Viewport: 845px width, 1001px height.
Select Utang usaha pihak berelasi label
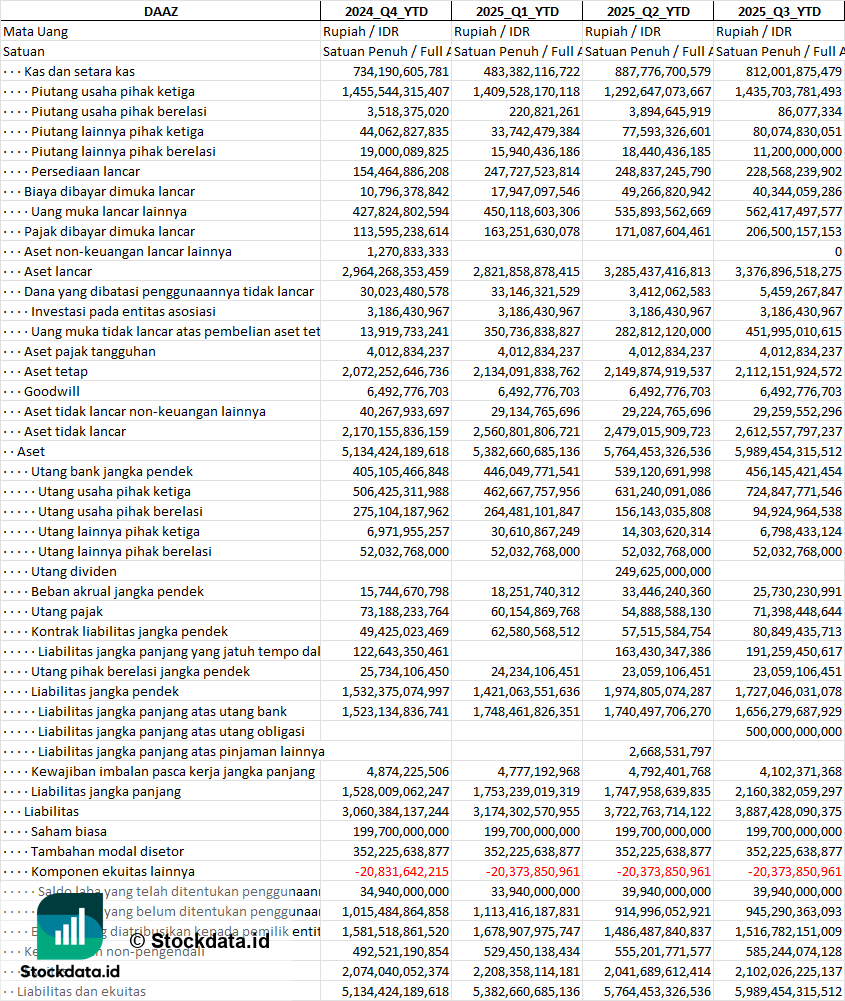click(121, 511)
